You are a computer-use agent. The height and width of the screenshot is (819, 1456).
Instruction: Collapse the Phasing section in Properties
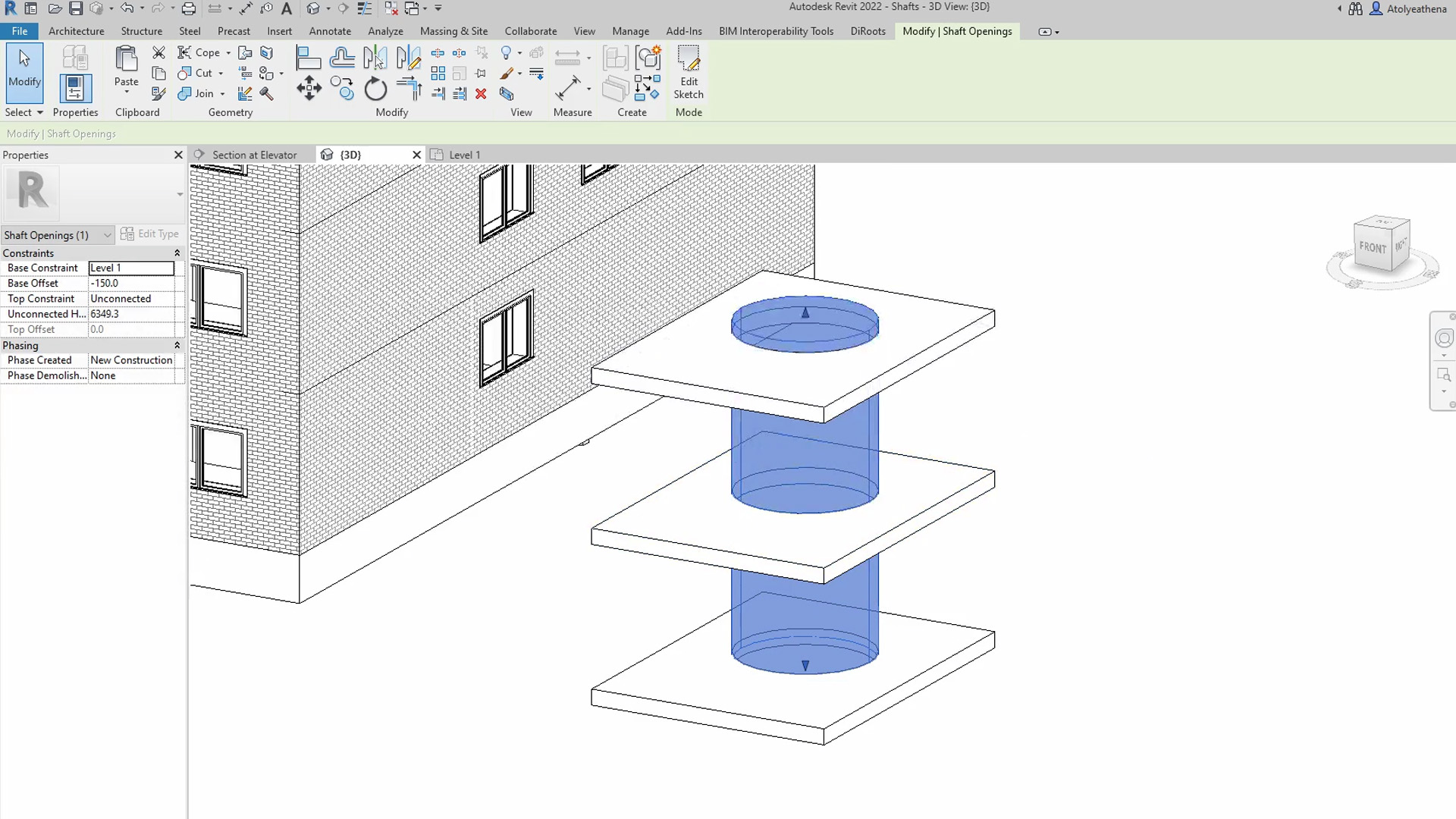click(177, 345)
